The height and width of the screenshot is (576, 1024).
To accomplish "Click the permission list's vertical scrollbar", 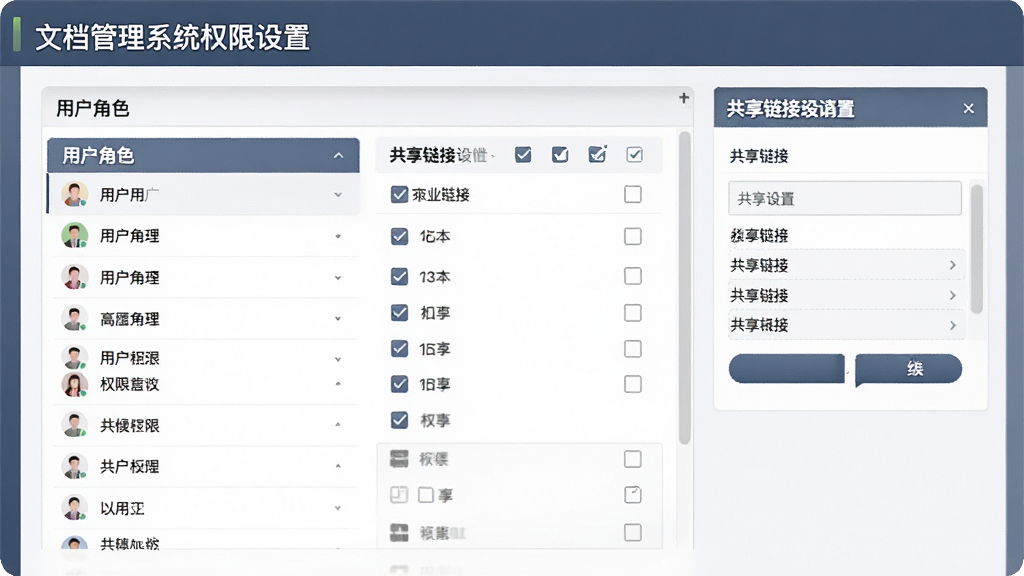I will [684, 288].
